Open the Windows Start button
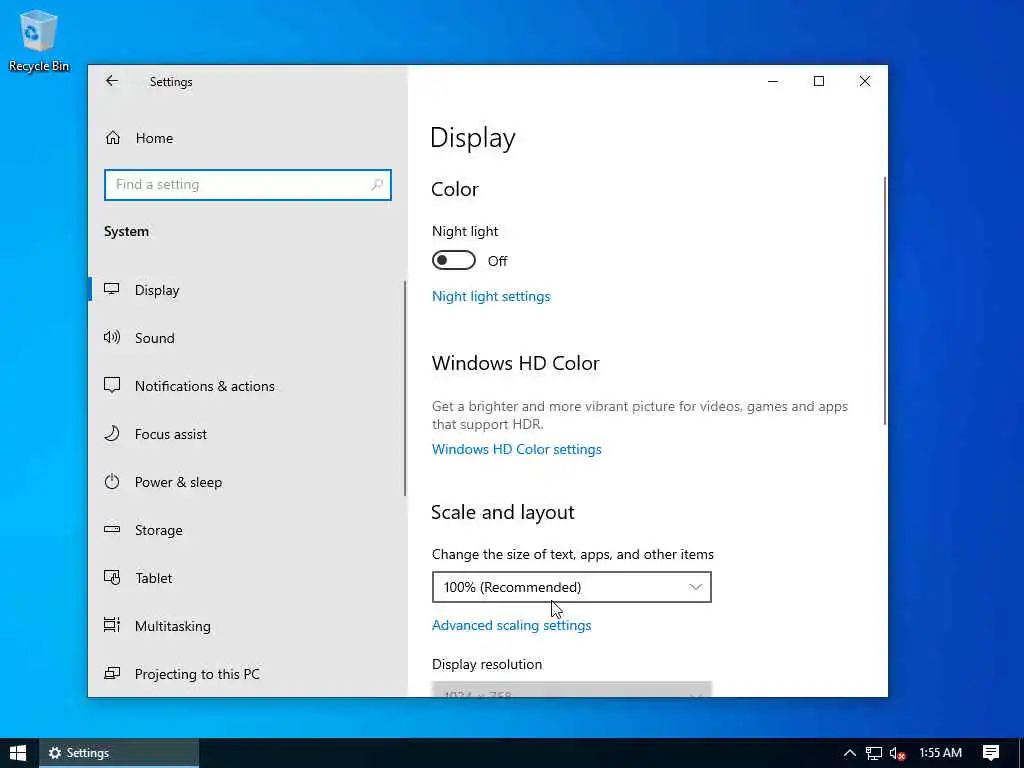This screenshot has width=1024, height=768. pos(18,753)
